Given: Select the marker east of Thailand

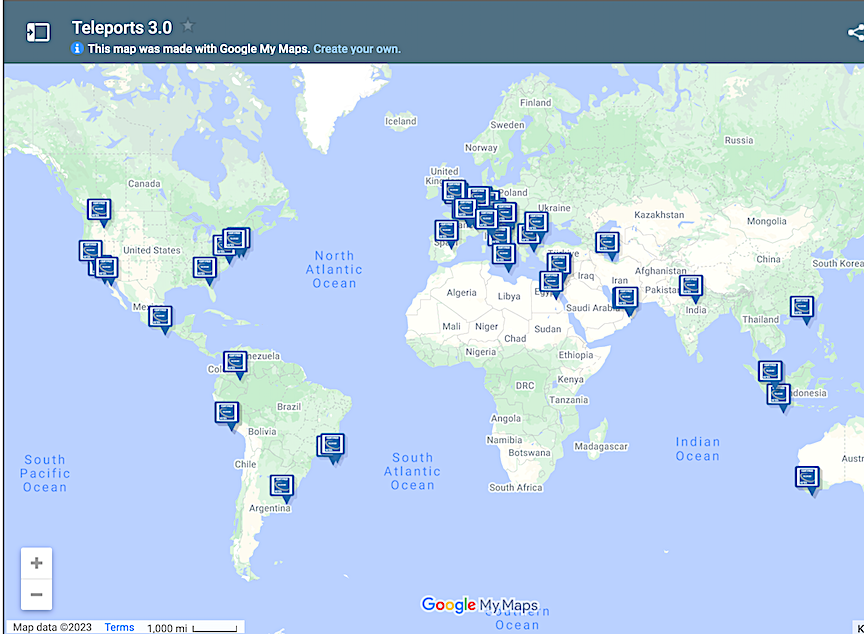Looking at the screenshot, I should coord(802,308).
